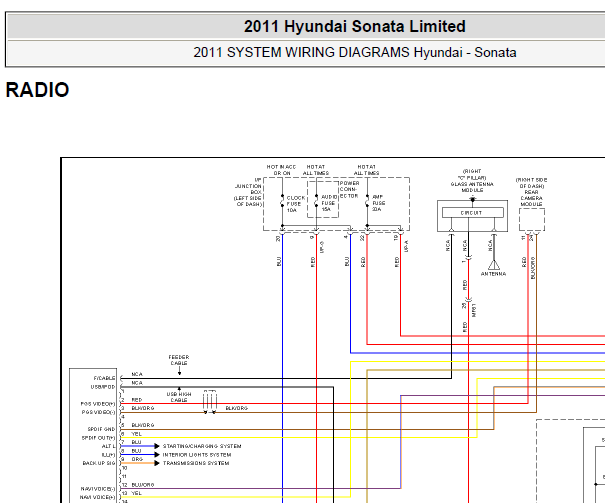Click the 'NAVI VOICE(-)' terminal label
Viewport: 605px width, 503px height.
(x=98, y=489)
